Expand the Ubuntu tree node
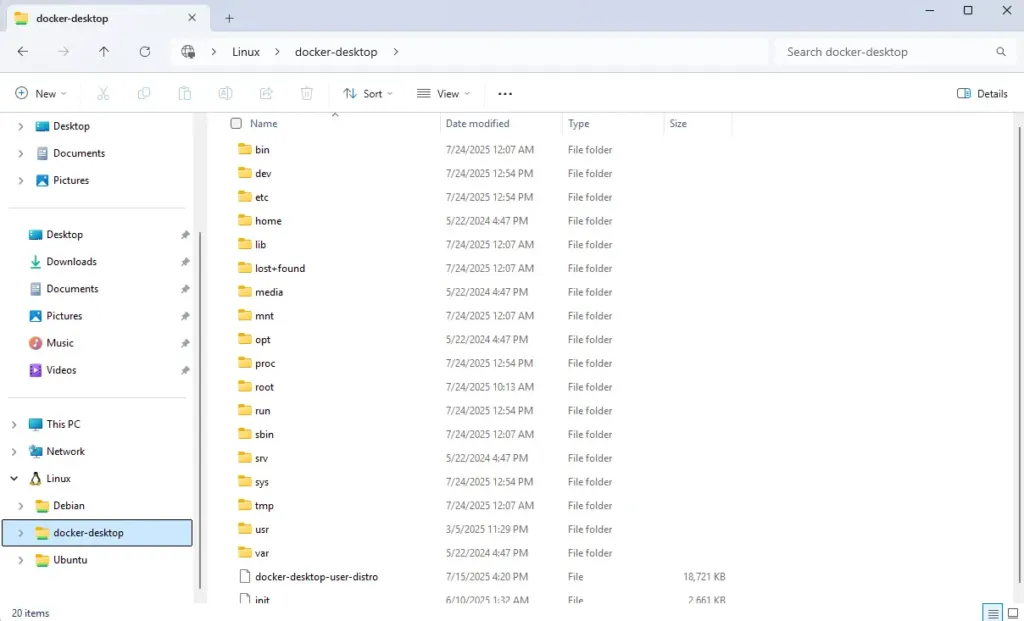The height and width of the screenshot is (621, 1024). coord(20,560)
